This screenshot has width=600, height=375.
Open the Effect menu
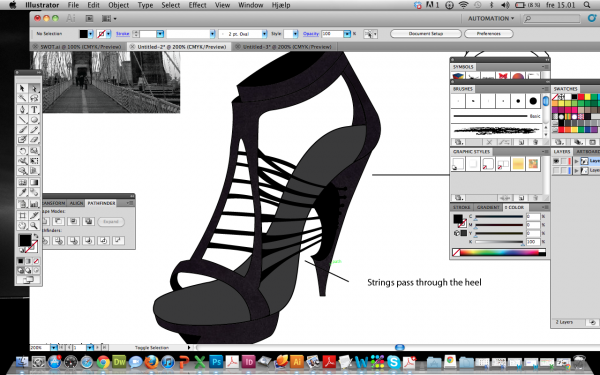(x=197, y=5)
